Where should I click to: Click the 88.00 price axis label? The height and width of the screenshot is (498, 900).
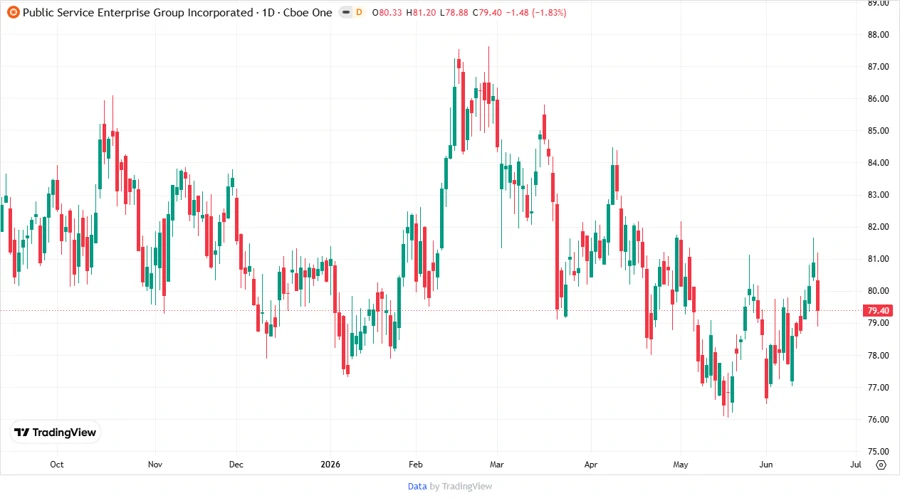878,35
